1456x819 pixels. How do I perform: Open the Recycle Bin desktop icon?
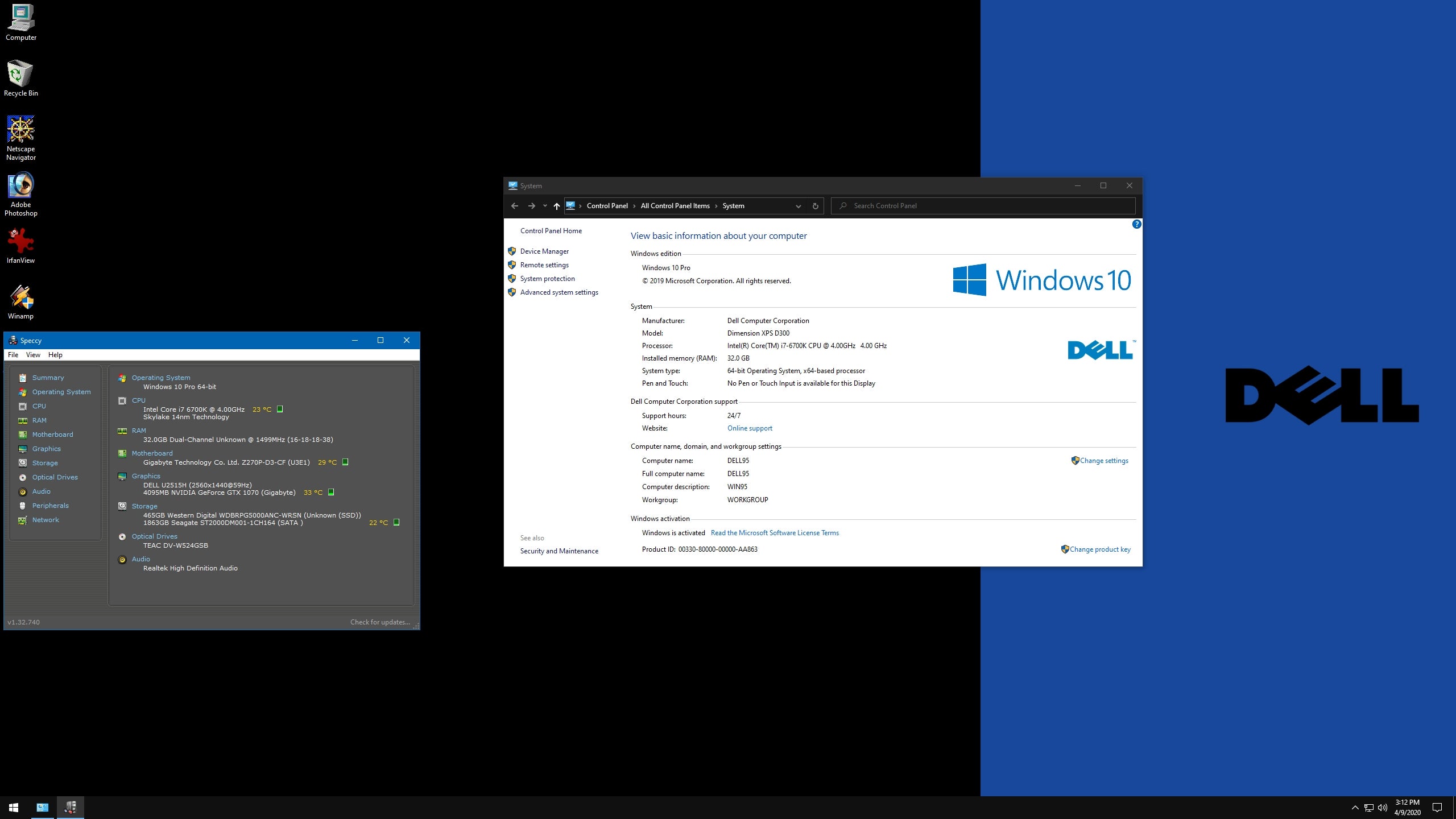pyautogui.click(x=21, y=78)
